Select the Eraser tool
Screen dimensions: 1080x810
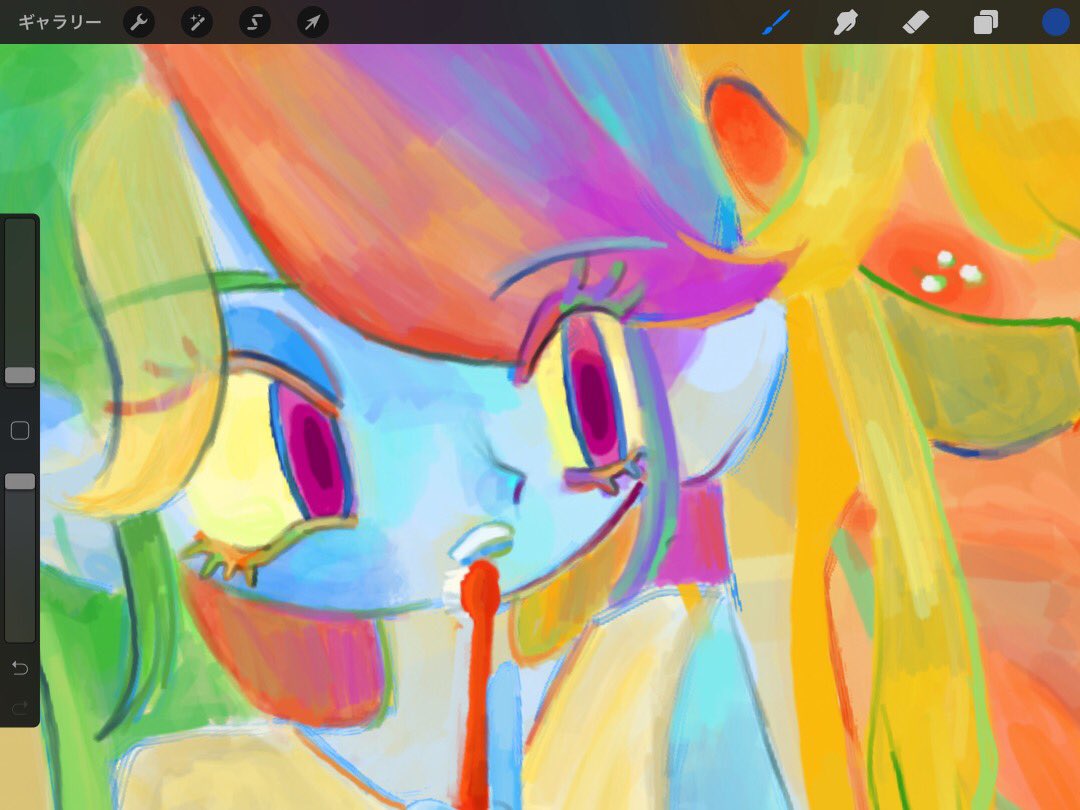pyautogui.click(x=915, y=23)
